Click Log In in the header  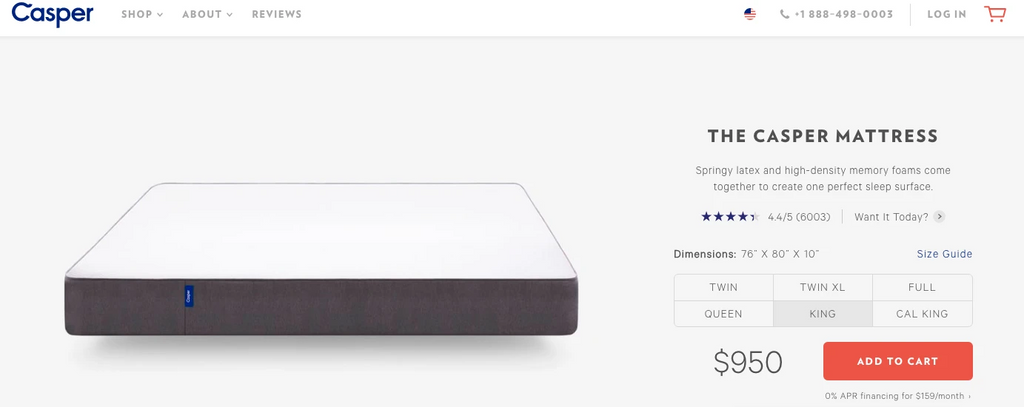(x=946, y=14)
